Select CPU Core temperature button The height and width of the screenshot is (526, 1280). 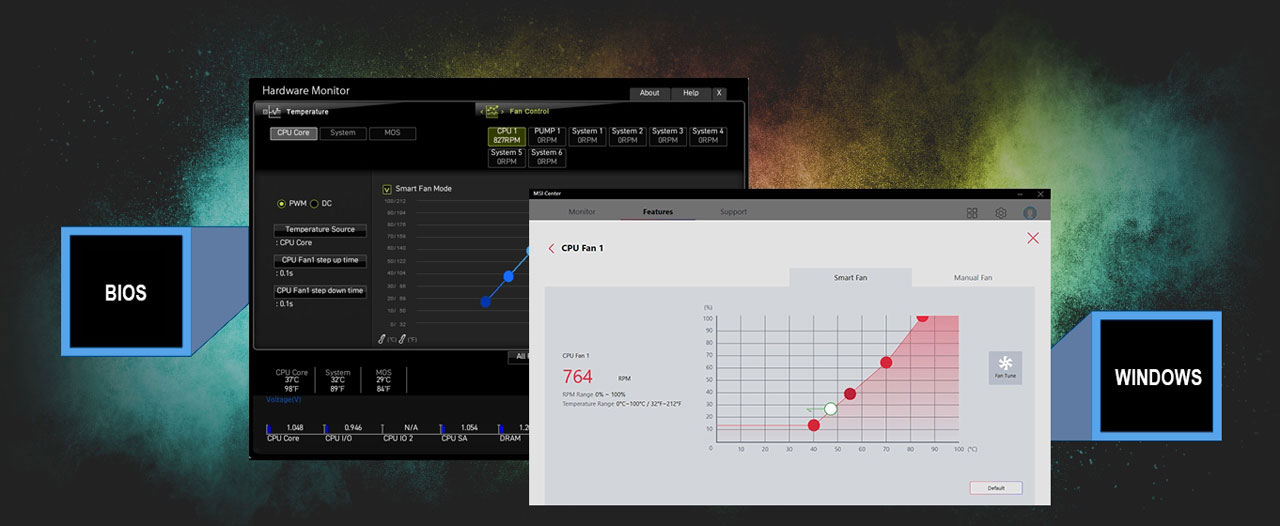tap(293, 133)
